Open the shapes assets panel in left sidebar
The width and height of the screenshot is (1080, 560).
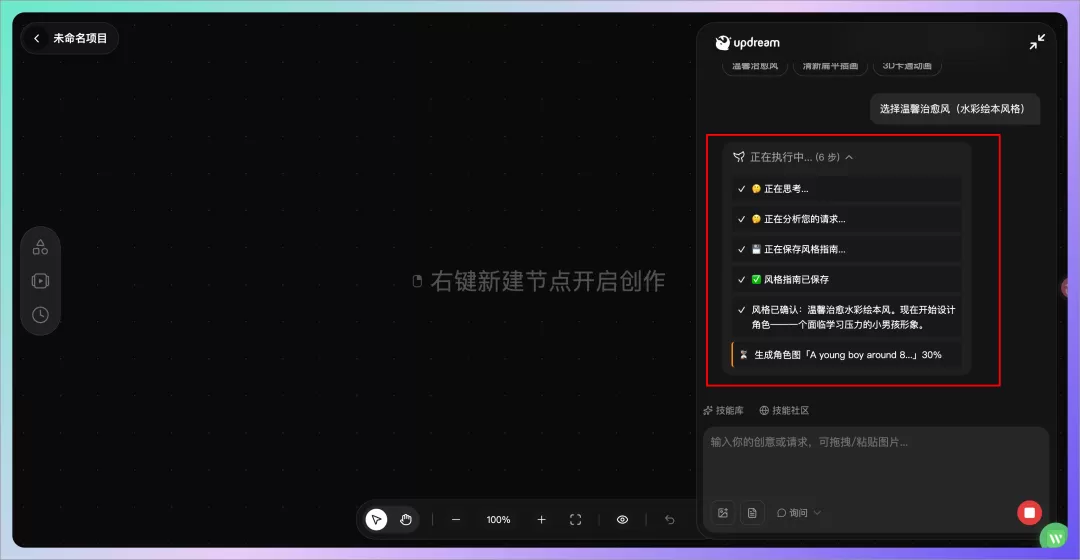41,247
